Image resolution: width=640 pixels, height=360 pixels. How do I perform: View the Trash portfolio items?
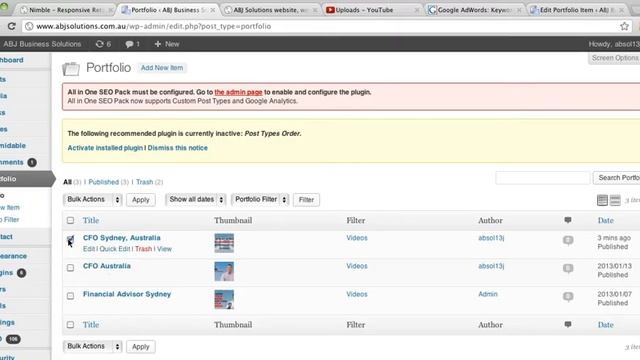[144, 182]
